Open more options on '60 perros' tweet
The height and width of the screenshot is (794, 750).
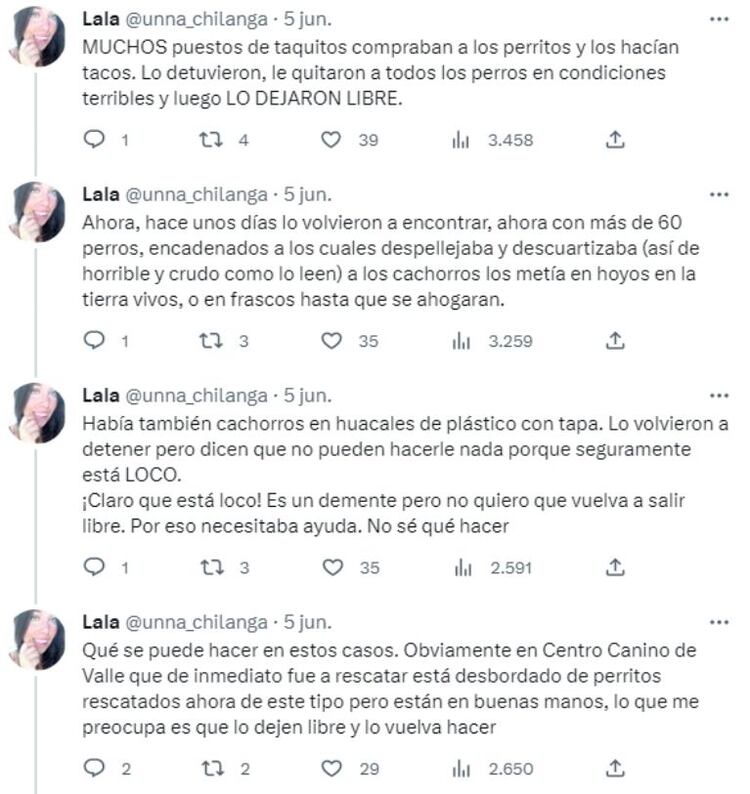pyautogui.click(x=718, y=194)
